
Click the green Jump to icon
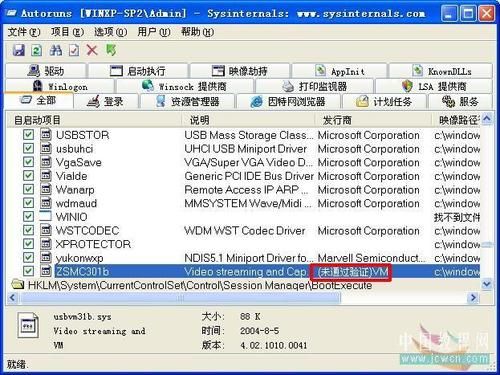tap(111, 50)
